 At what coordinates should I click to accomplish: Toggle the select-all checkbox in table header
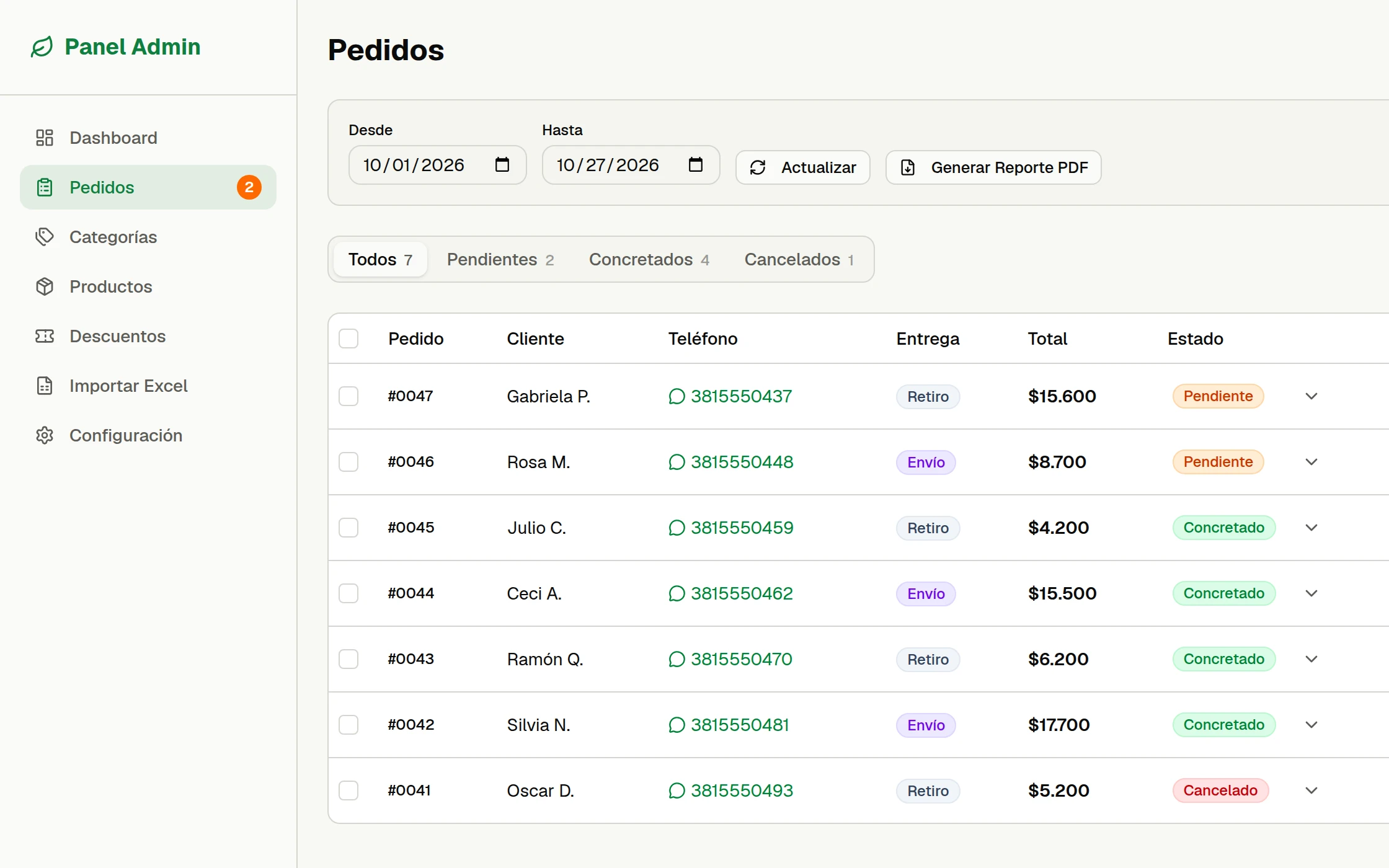(x=348, y=339)
